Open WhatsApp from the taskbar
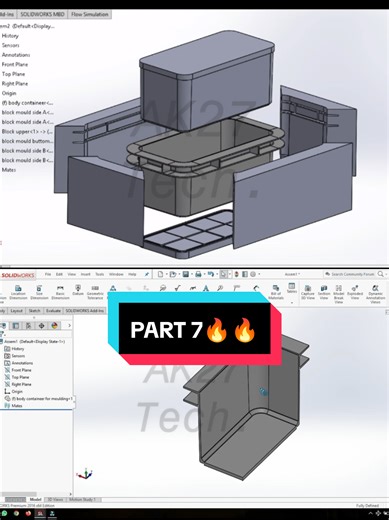 (4, 514)
